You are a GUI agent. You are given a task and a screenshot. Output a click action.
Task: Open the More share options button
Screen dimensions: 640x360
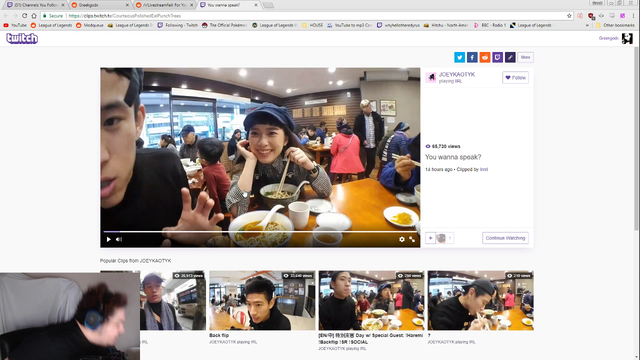pos(526,58)
